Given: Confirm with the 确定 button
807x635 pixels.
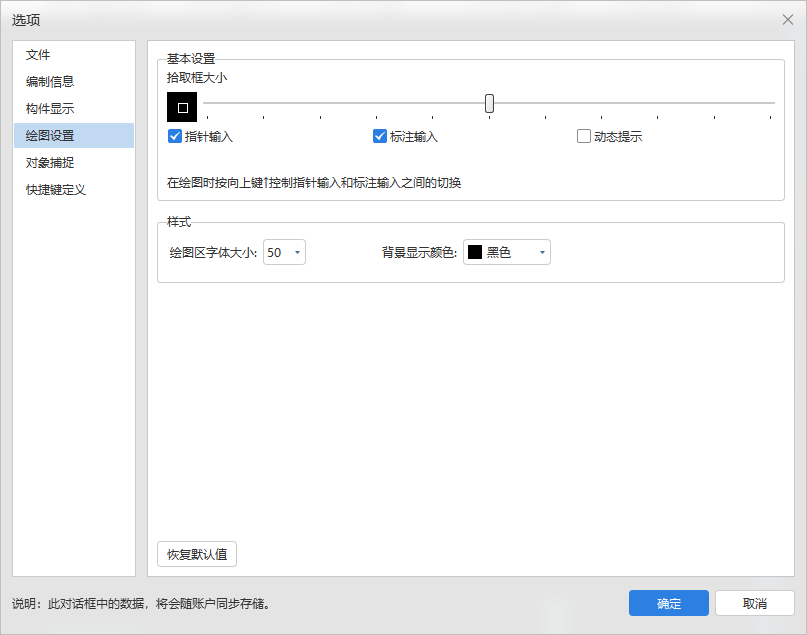Looking at the screenshot, I should tap(668, 603).
